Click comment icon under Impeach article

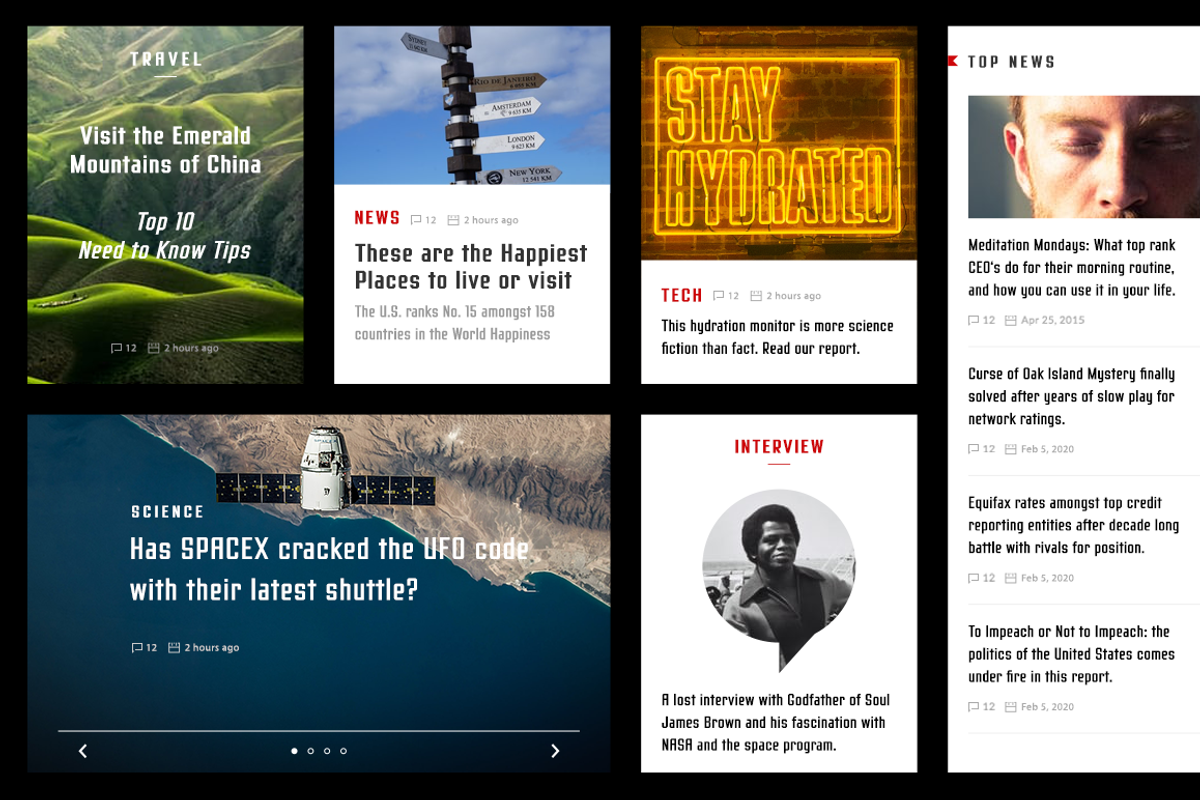(974, 707)
